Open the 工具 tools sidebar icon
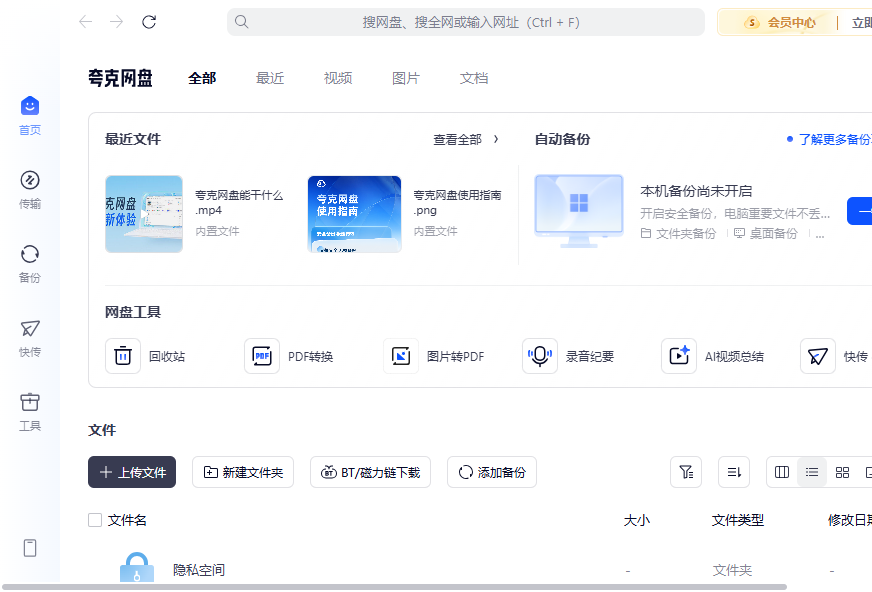The width and height of the screenshot is (872, 592). pos(30,402)
